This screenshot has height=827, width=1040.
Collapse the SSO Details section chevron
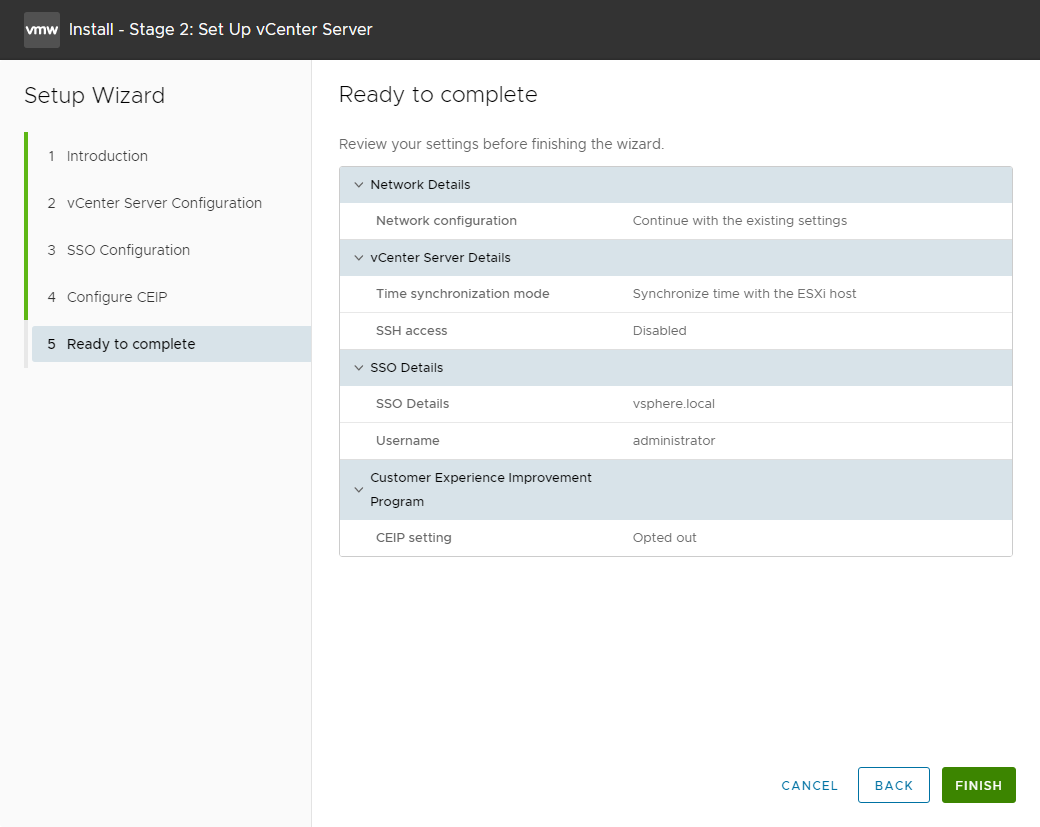coord(359,368)
